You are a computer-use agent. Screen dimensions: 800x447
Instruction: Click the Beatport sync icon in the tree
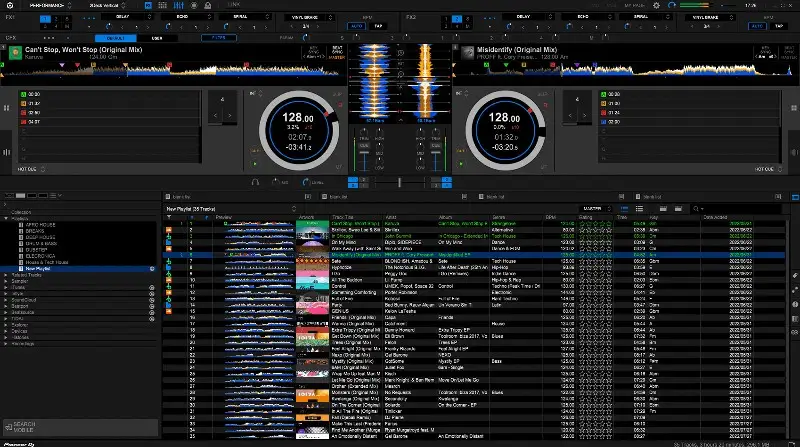coord(151,304)
